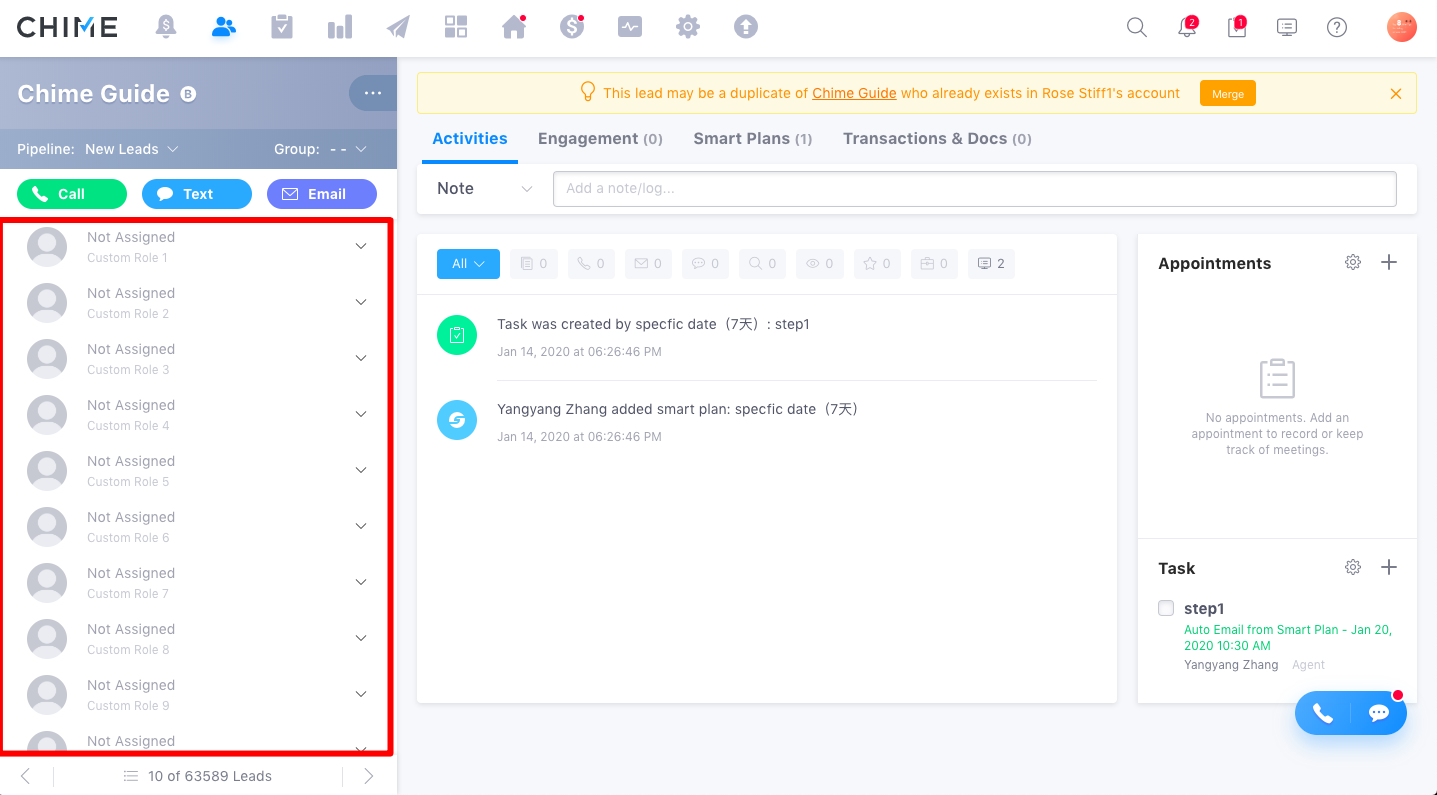Open the upload arrow icon in navigation
Image resolution: width=1437 pixels, height=795 pixels.
point(746,27)
